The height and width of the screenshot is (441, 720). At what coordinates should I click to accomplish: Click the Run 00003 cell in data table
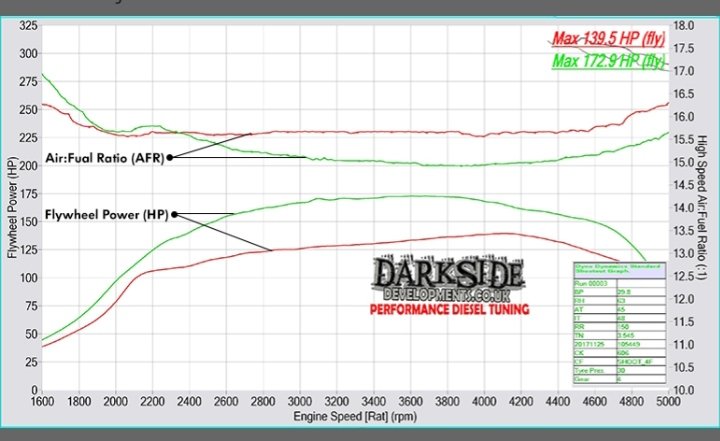coord(590,285)
